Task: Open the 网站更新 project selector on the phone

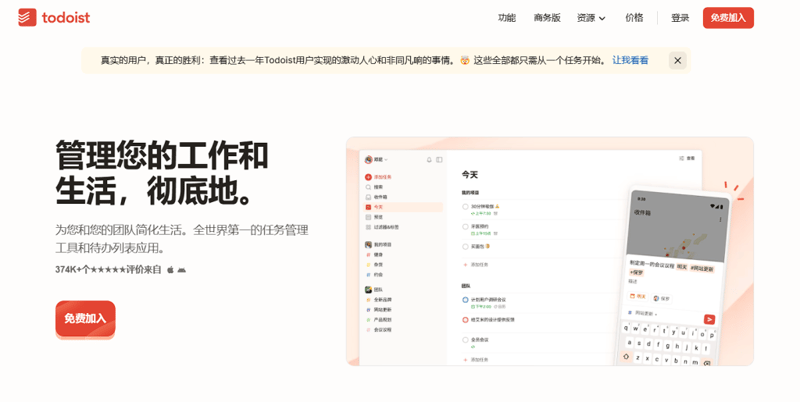Action: tap(643, 313)
